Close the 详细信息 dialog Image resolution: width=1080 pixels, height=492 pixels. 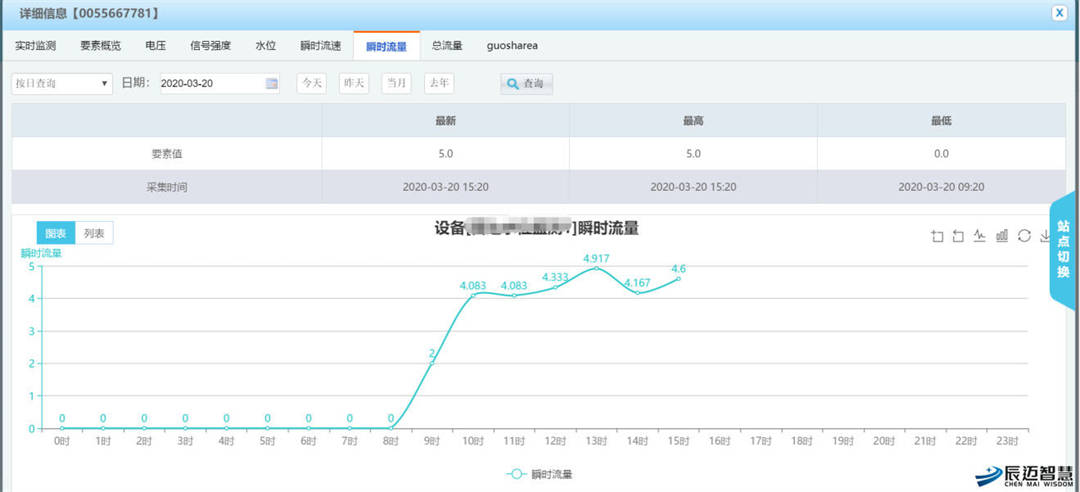pyautogui.click(x=1059, y=12)
